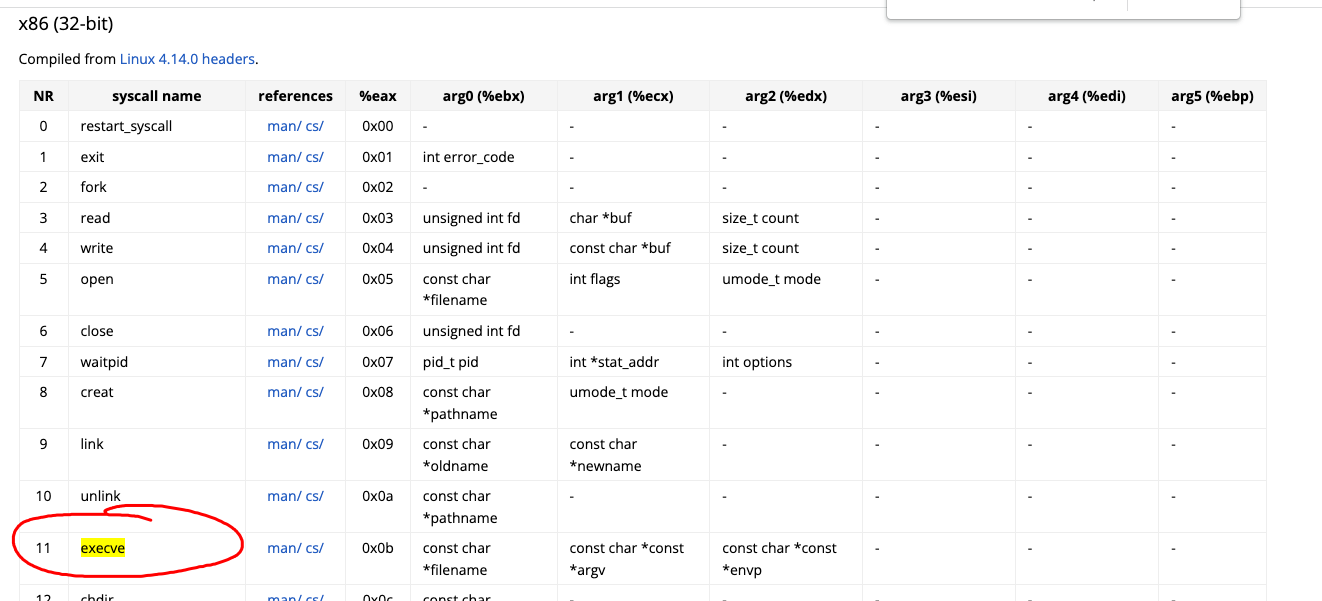This screenshot has height=601, width=1322.
Task: Open the man page link for creat
Action: 283,392
